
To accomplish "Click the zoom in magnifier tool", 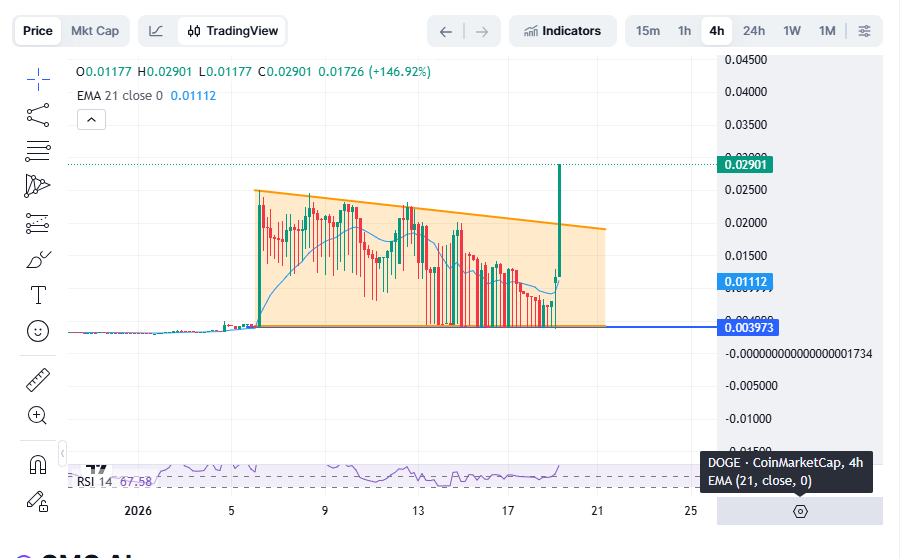I will coord(38,415).
